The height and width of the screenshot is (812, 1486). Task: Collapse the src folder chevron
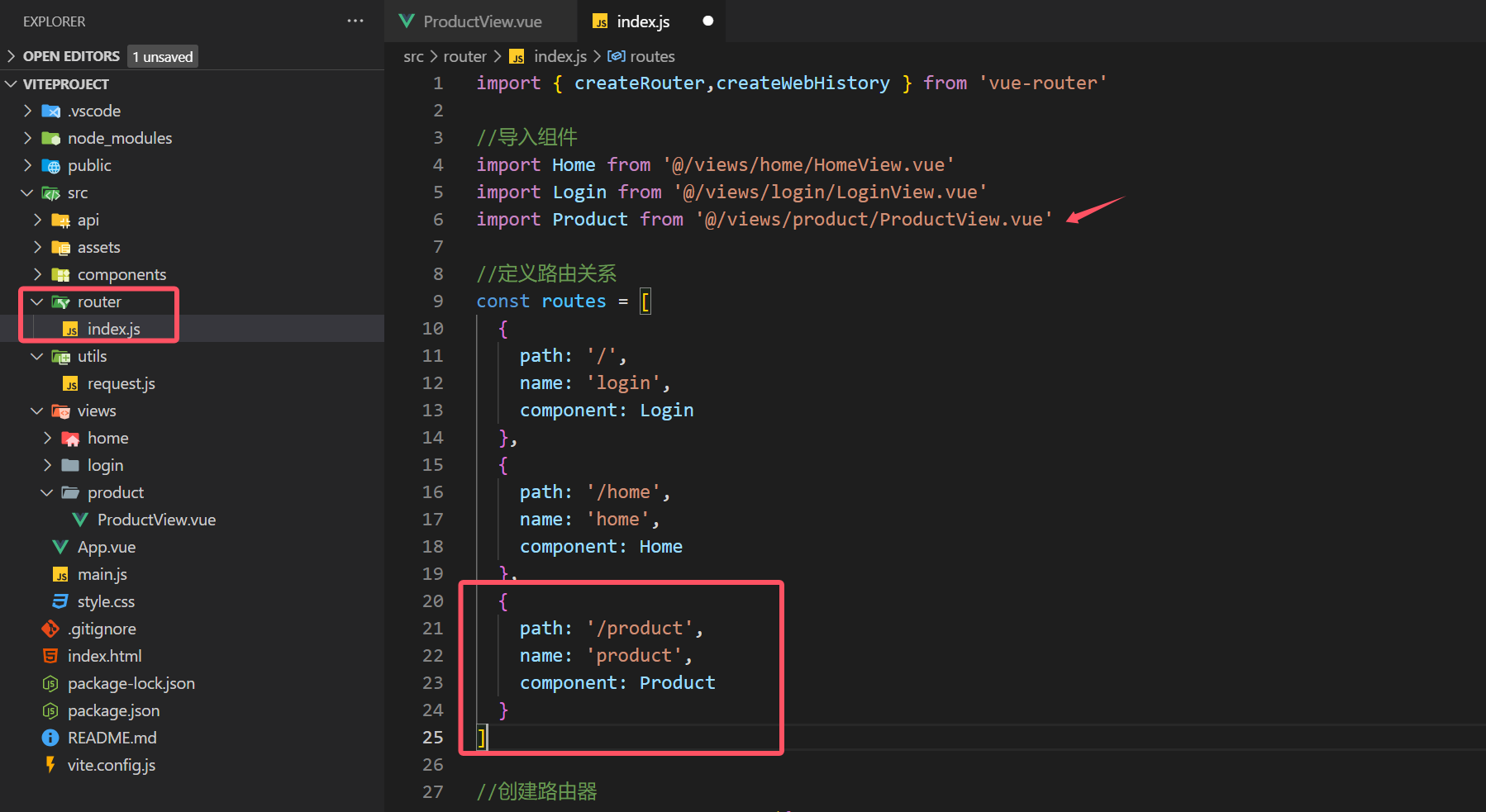pyautogui.click(x=27, y=192)
